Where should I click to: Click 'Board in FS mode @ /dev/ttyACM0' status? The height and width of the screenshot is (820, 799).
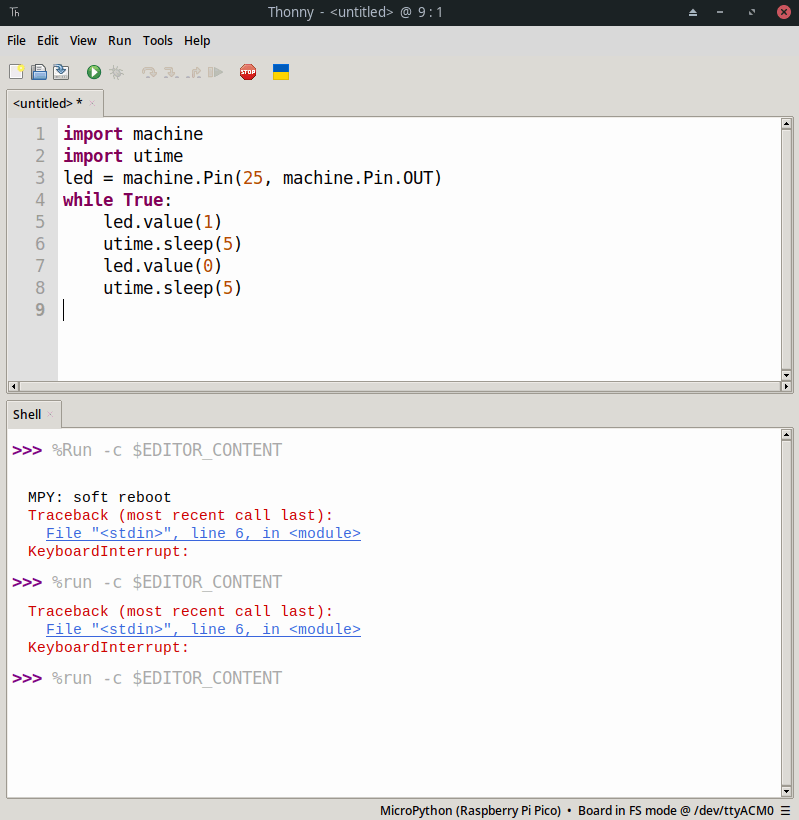click(x=676, y=810)
